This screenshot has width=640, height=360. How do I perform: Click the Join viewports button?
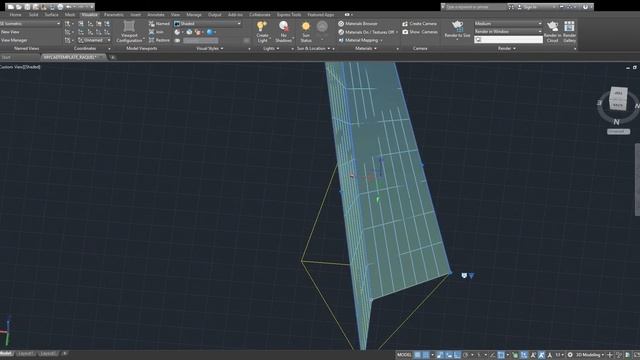(156, 32)
